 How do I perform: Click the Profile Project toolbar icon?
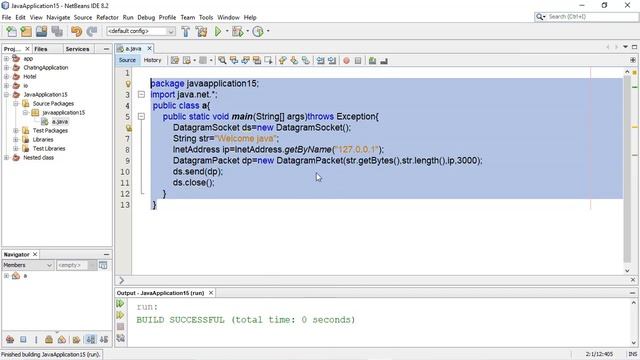click(258, 31)
